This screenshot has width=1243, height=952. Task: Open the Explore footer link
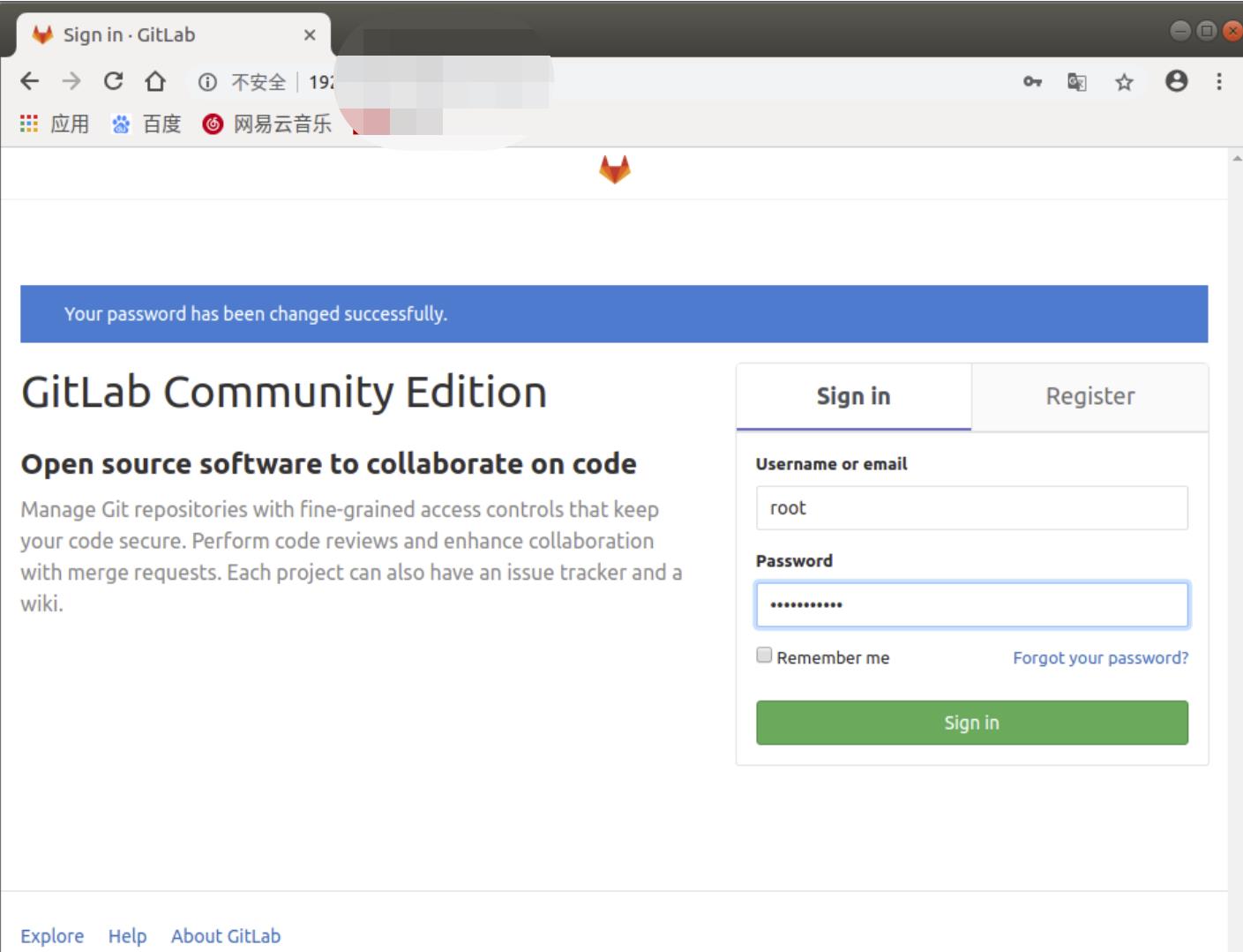coord(52,936)
